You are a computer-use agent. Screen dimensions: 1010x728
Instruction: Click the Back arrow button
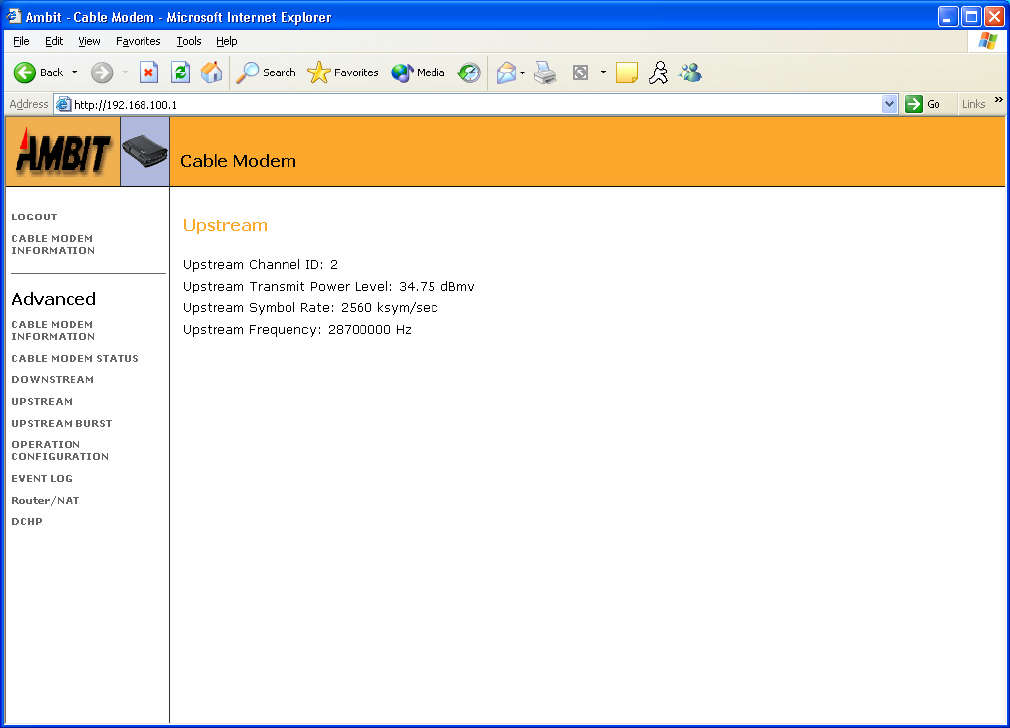pos(39,73)
